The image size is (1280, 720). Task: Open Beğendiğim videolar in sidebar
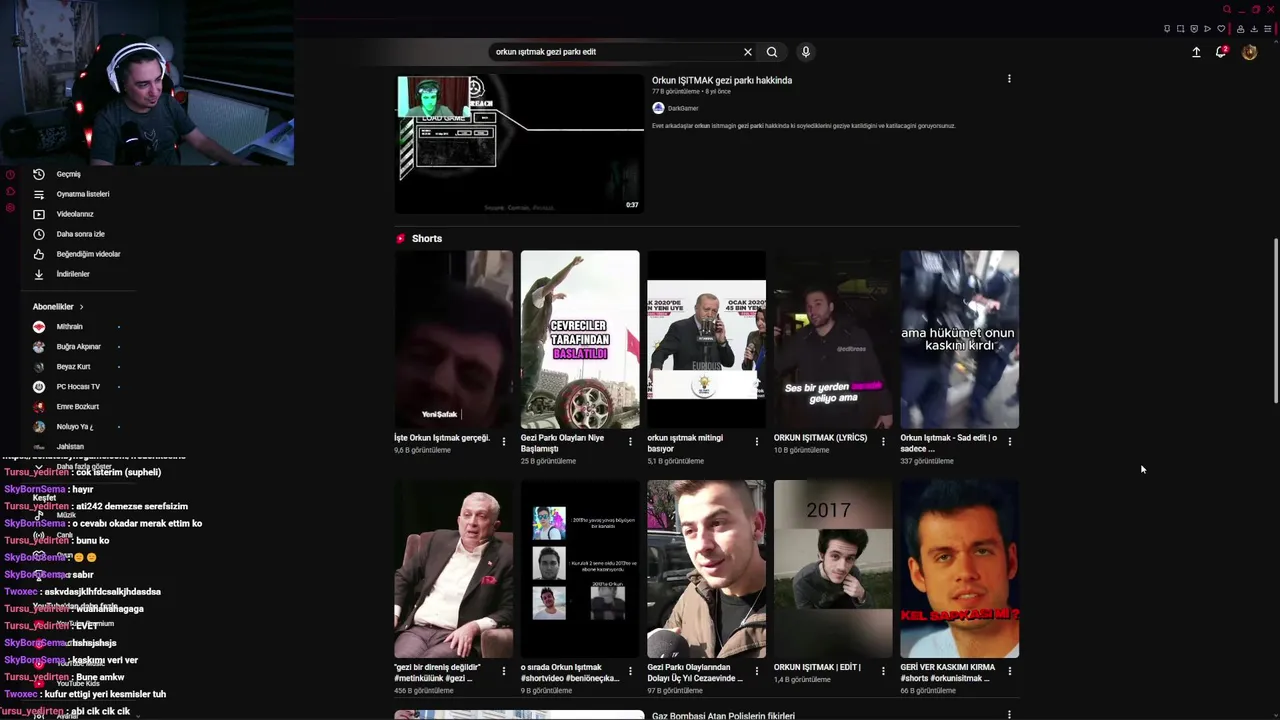88,254
